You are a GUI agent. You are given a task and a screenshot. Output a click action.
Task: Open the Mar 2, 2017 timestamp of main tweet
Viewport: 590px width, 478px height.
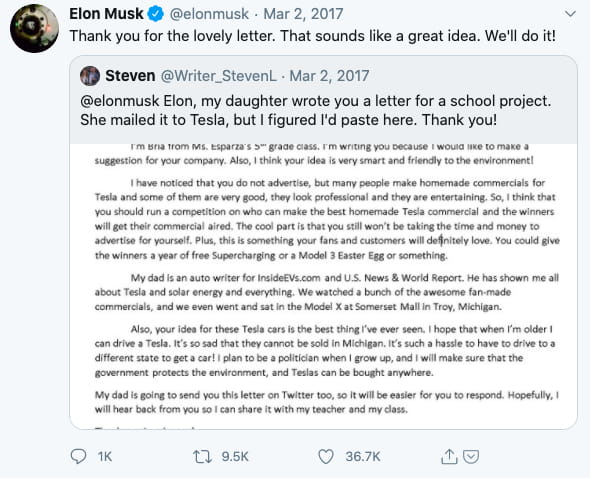pos(303,14)
